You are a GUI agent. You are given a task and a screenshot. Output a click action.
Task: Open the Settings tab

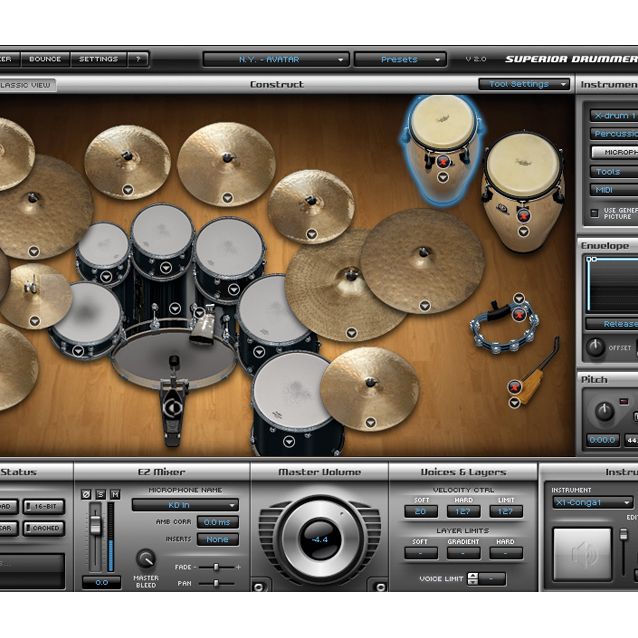pyautogui.click(x=98, y=59)
